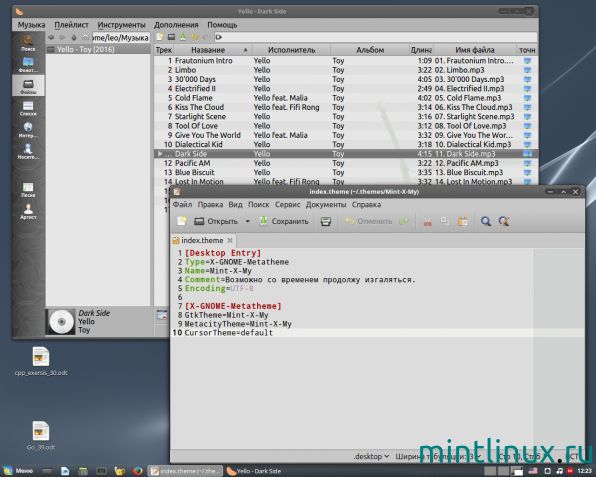Open the Инструменты menu
The width and height of the screenshot is (596, 477).
(x=121, y=25)
